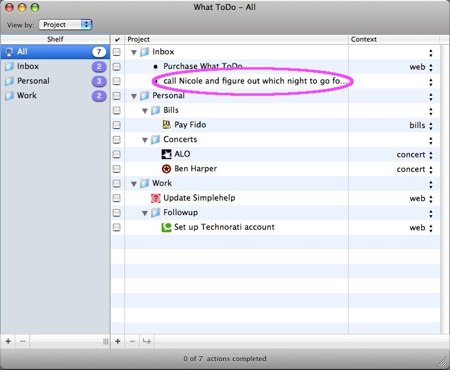Open context stepper for ALO row
This screenshot has height=370, width=450.
[431, 155]
